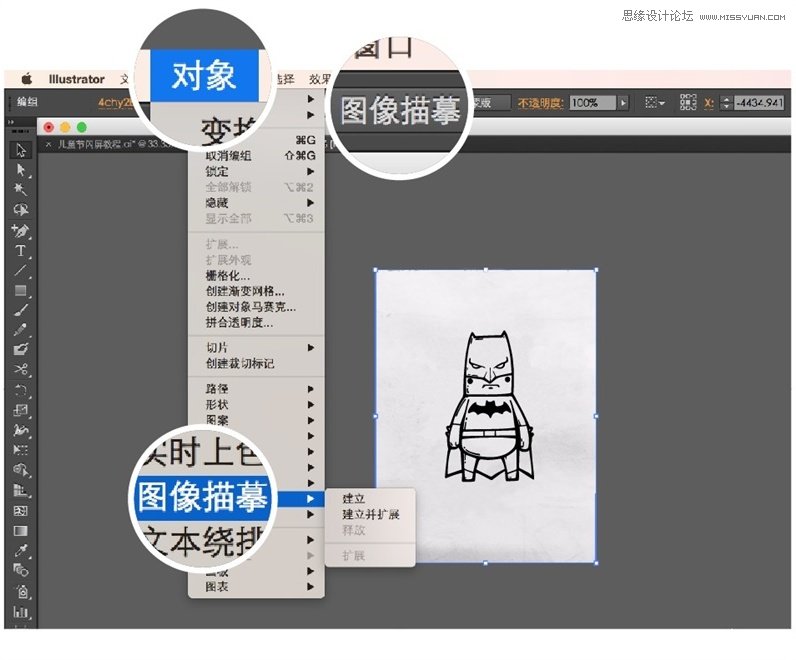796x660 pixels.
Task: Expand the 锁定 submenu arrow
Action: pyautogui.click(x=311, y=172)
